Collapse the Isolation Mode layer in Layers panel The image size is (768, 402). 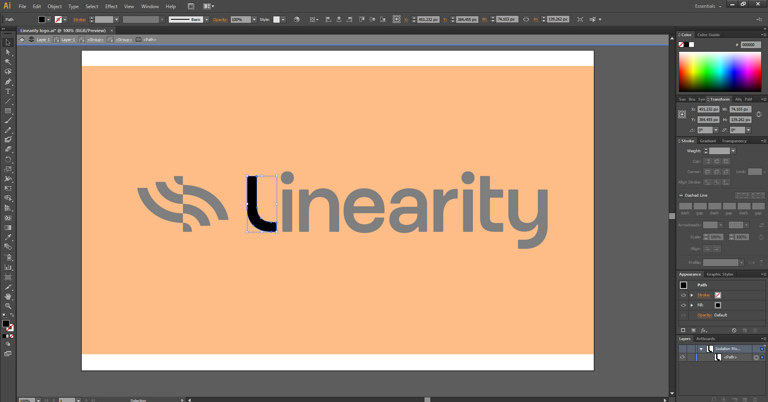701,349
